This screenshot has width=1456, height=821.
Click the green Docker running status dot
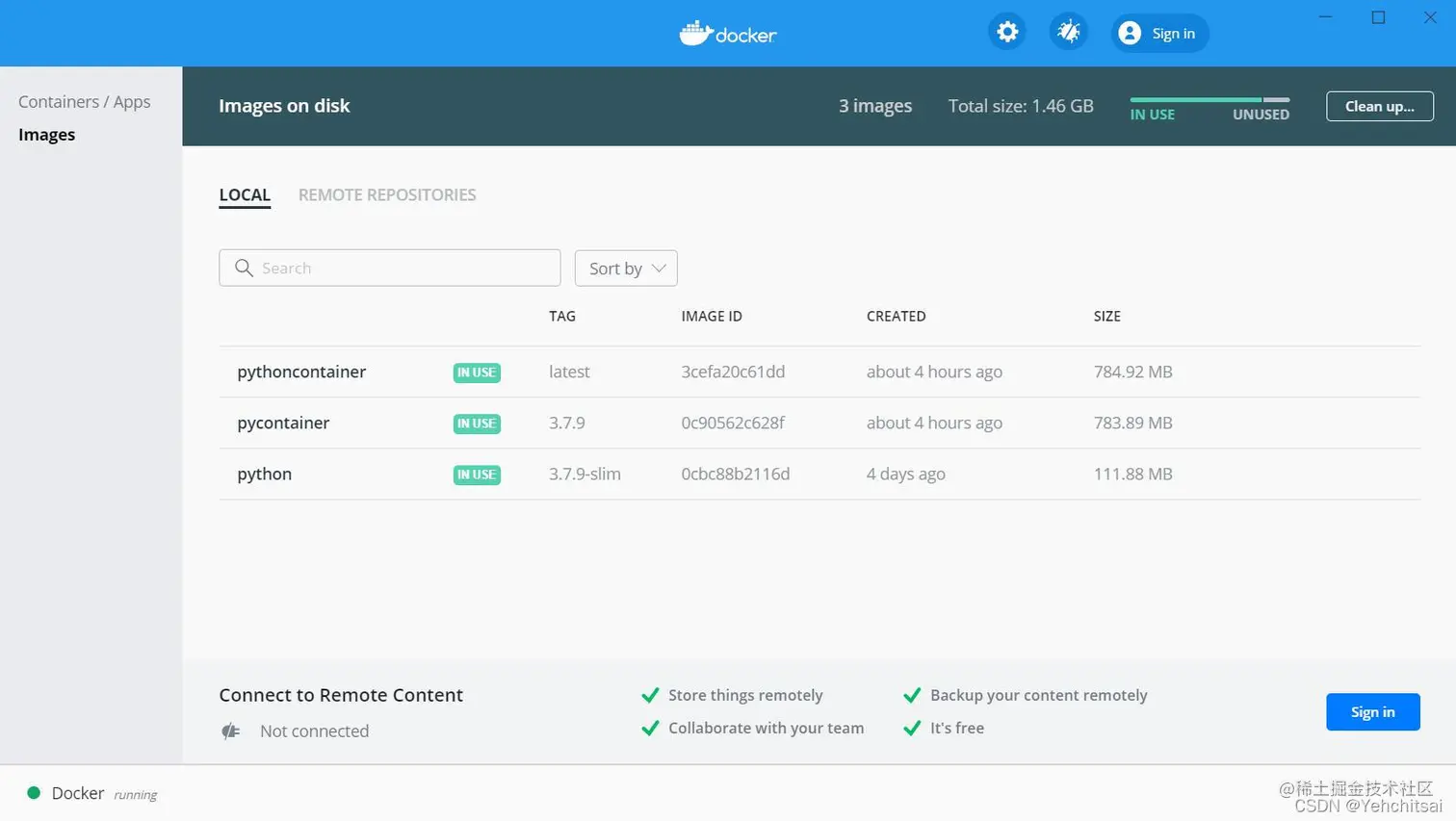[x=34, y=793]
